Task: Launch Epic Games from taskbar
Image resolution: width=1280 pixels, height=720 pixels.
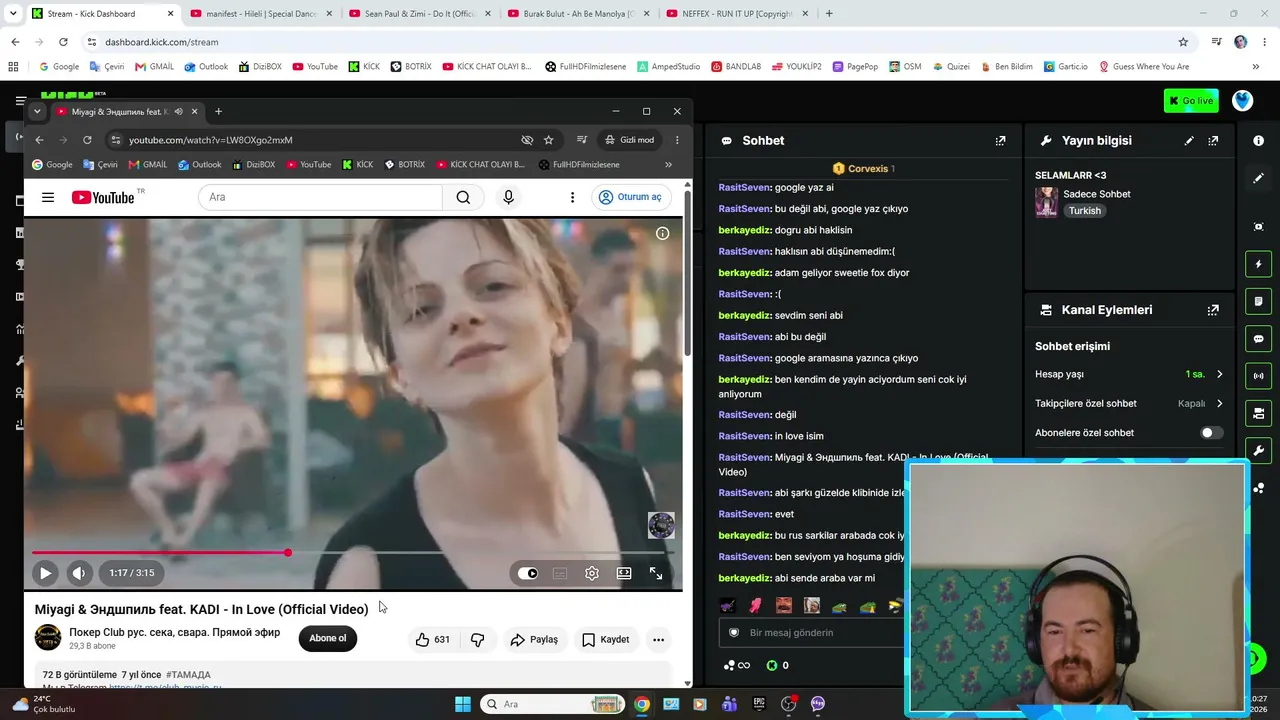Action: point(759,704)
